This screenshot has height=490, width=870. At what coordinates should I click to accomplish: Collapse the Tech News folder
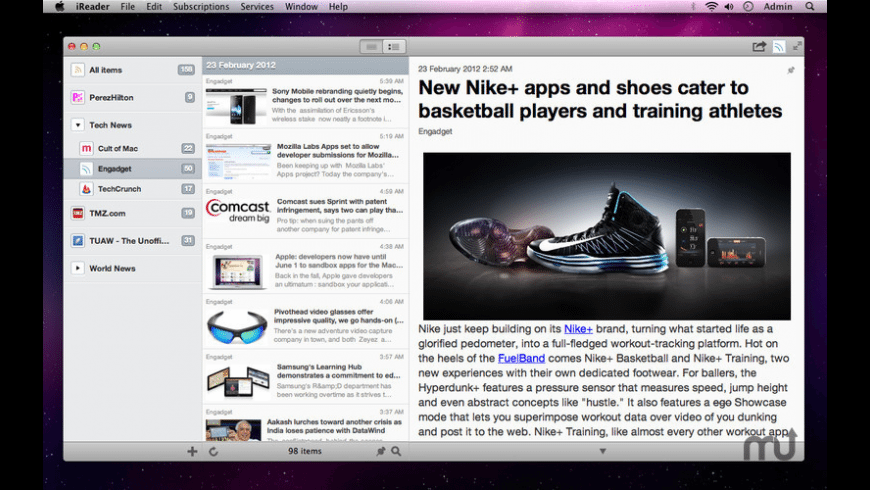78,125
